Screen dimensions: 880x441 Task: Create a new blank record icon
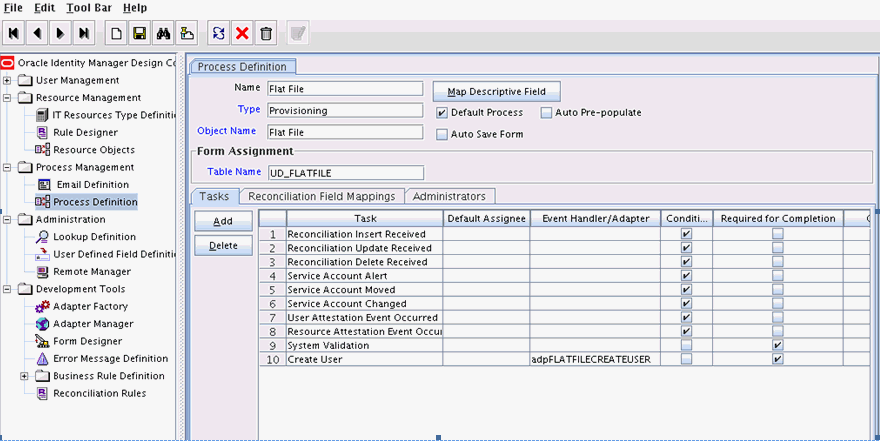click(x=116, y=34)
